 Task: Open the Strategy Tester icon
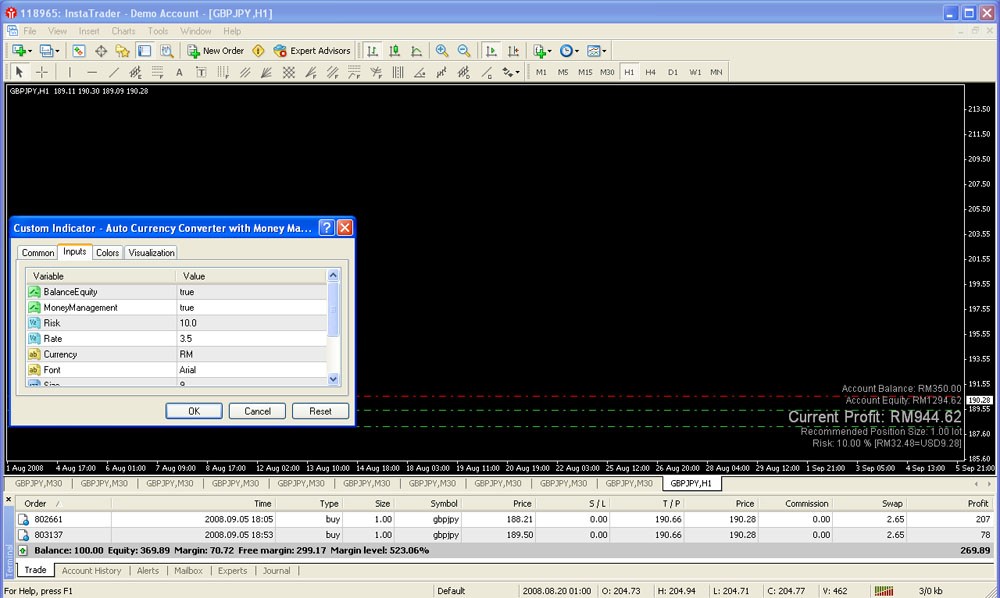pyautogui.click(x=166, y=51)
